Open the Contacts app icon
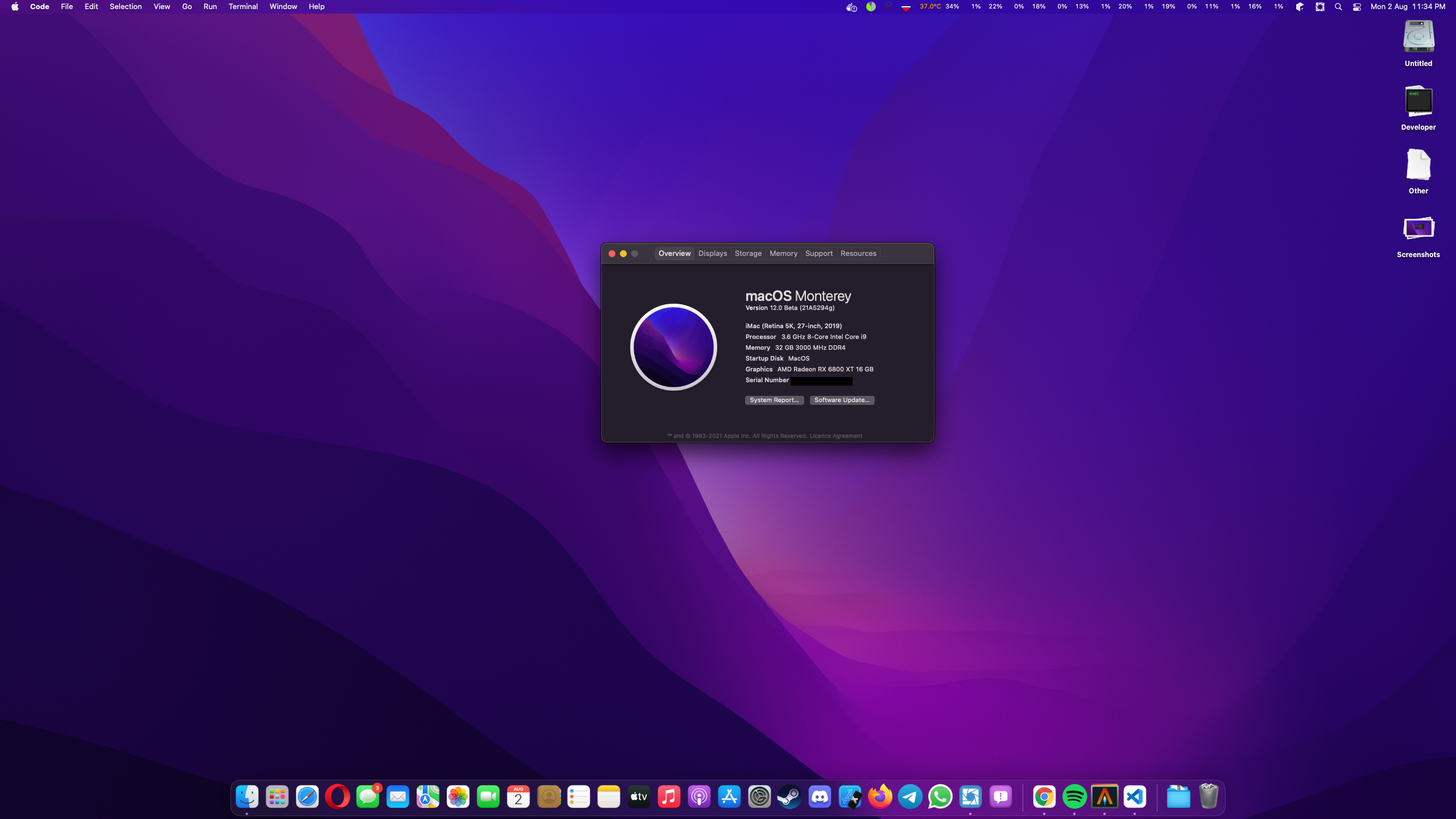Viewport: 1456px width, 819px height. point(548,797)
